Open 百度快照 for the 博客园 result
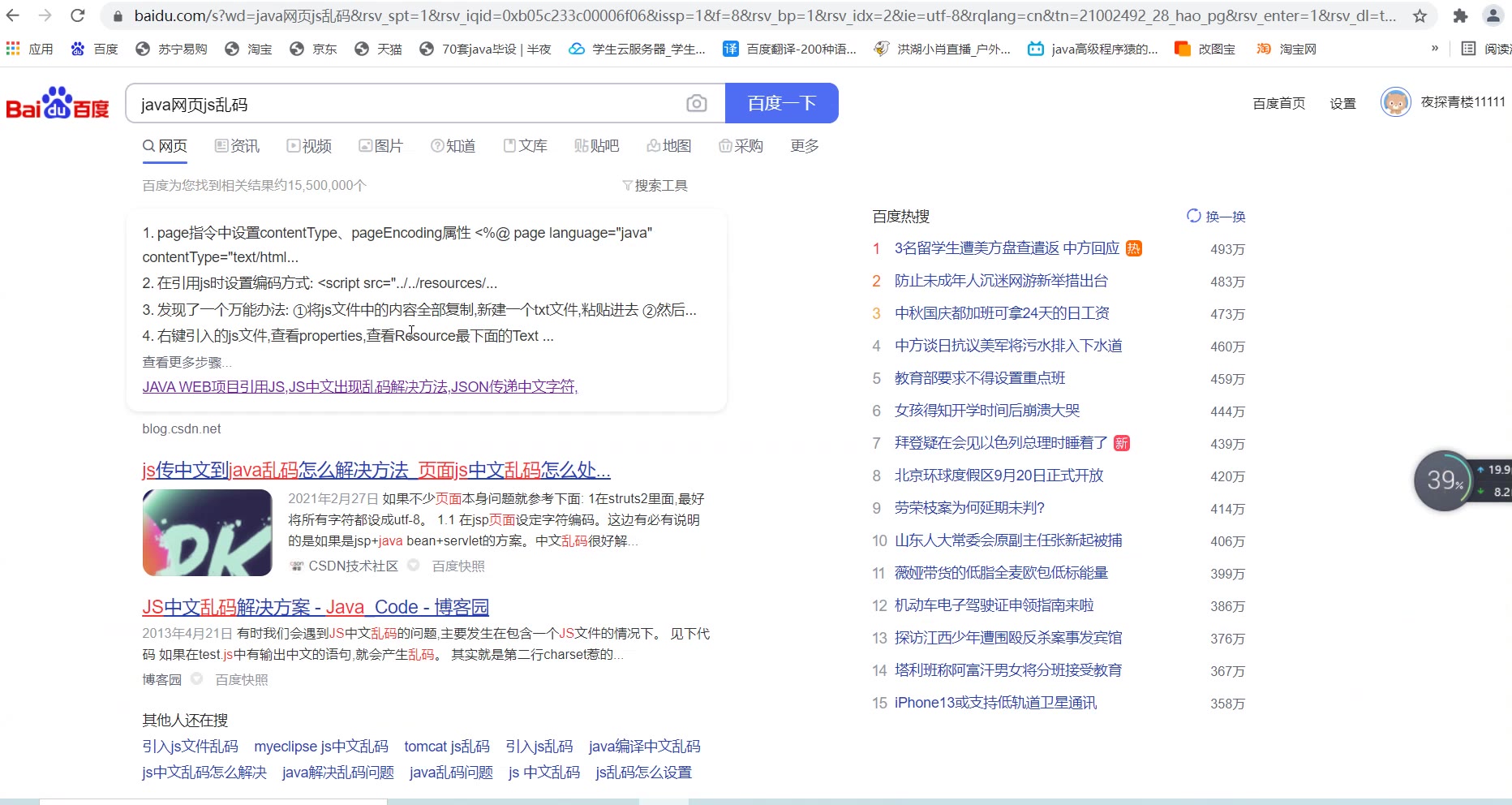 pos(242,679)
